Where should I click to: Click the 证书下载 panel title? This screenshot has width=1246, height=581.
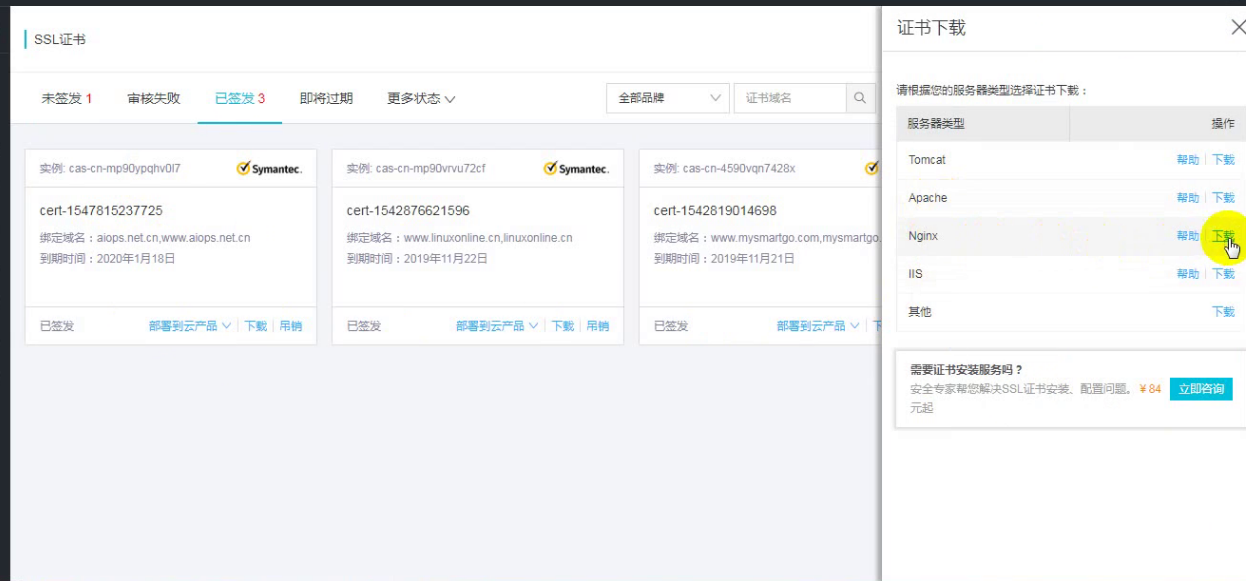pos(932,28)
